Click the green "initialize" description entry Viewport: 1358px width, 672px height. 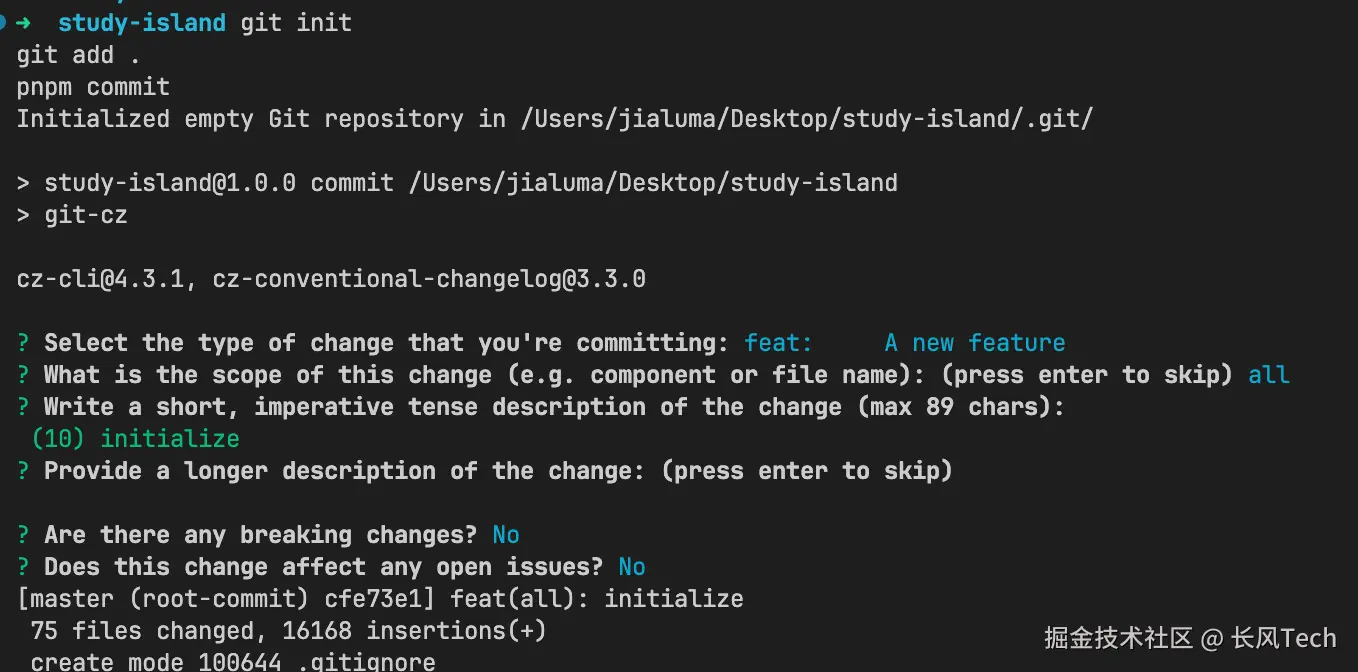click(170, 439)
